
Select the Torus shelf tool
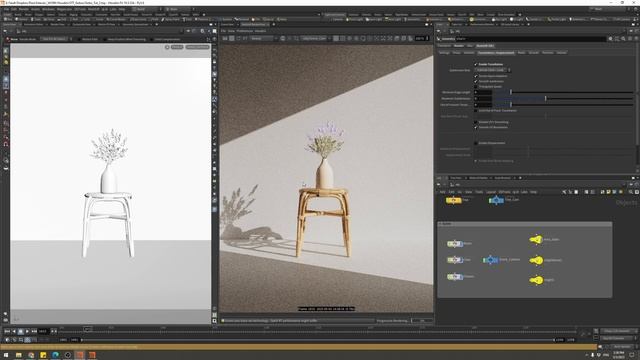click(49, 19)
